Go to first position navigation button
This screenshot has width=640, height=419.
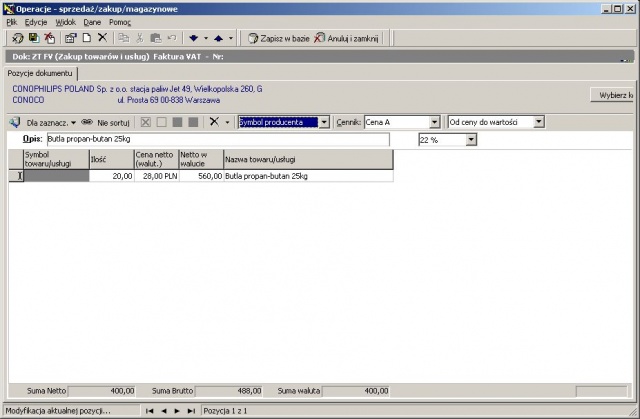(x=149, y=411)
